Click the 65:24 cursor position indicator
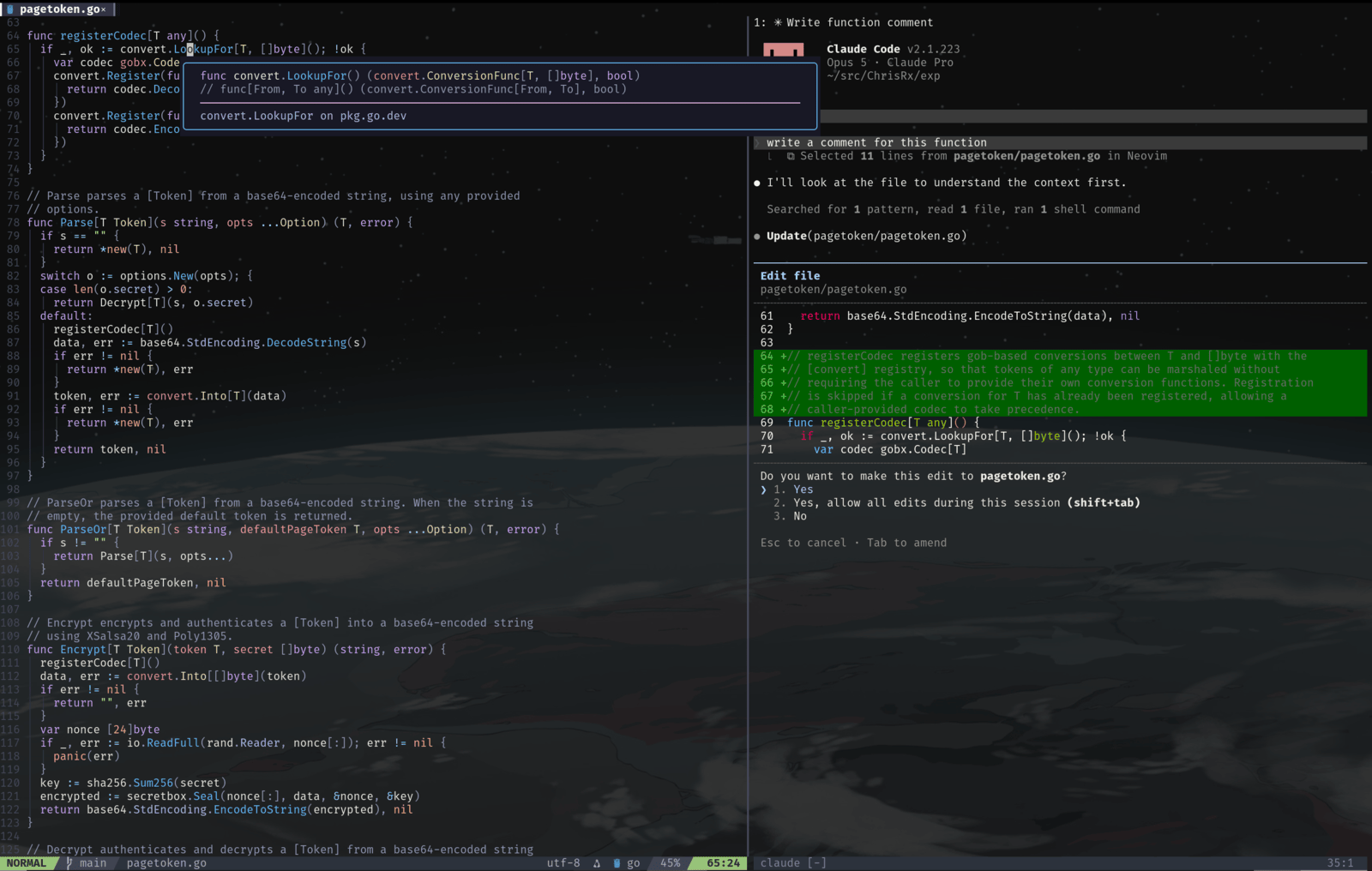 723,863
